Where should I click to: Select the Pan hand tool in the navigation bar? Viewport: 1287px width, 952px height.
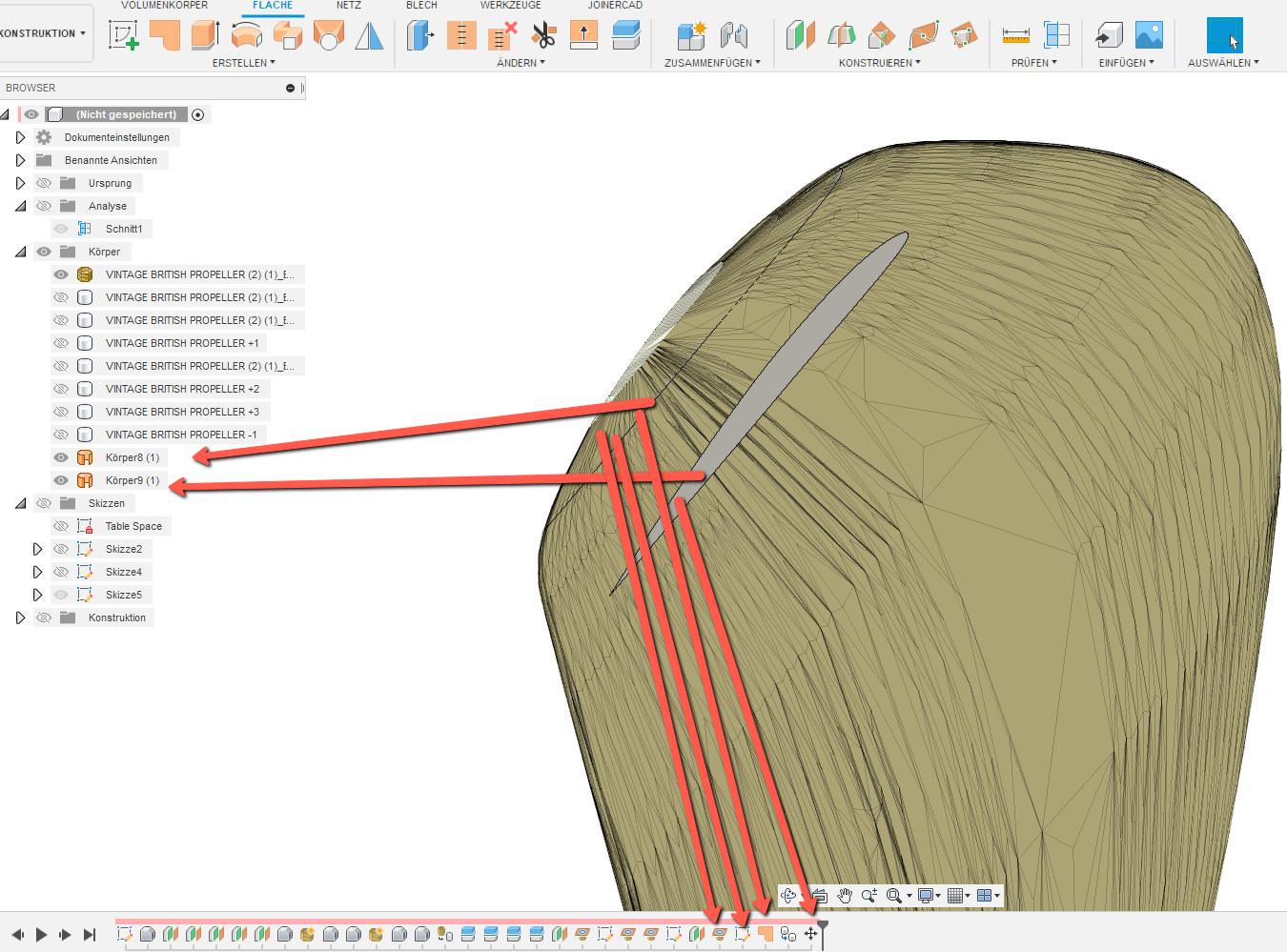[844, 895]
